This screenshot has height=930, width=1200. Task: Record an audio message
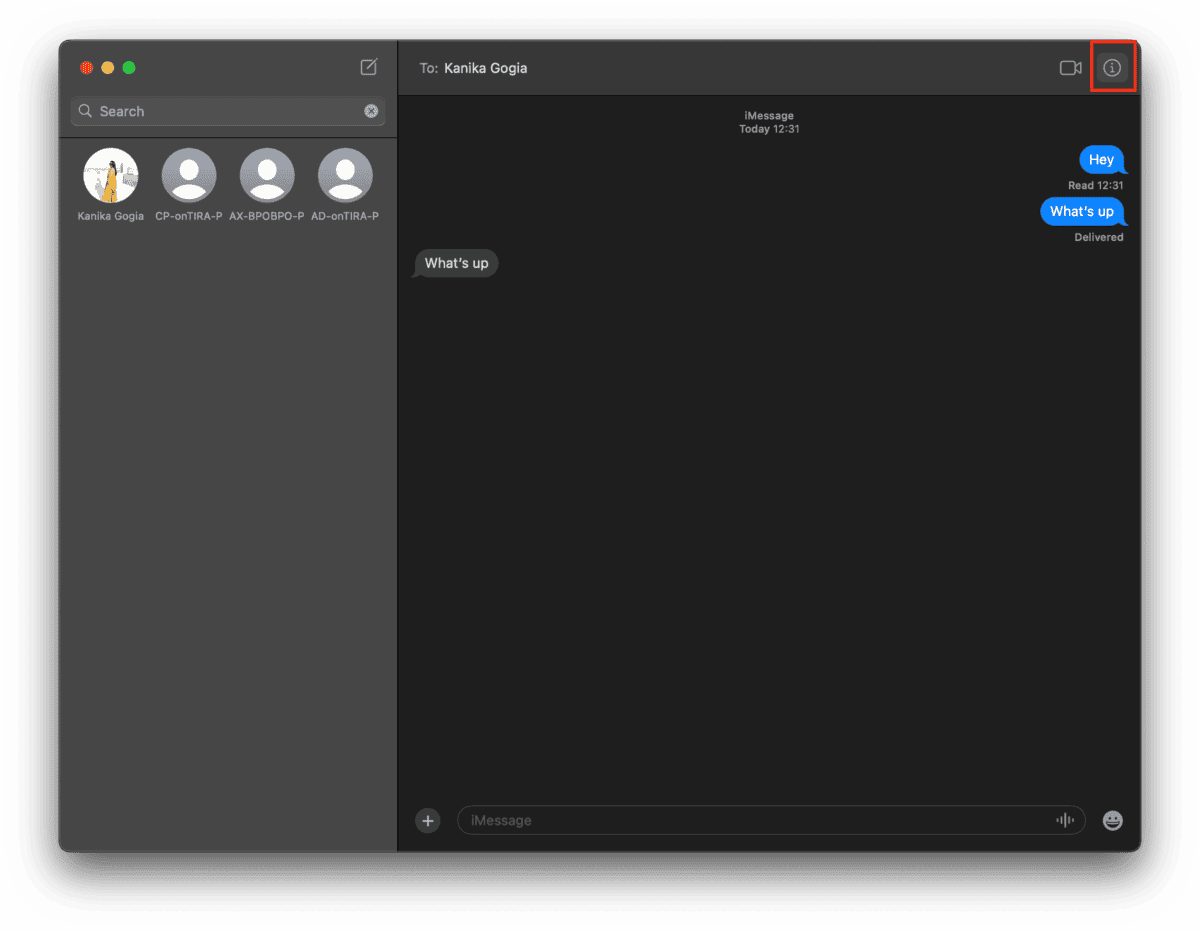click(1065, 821)
